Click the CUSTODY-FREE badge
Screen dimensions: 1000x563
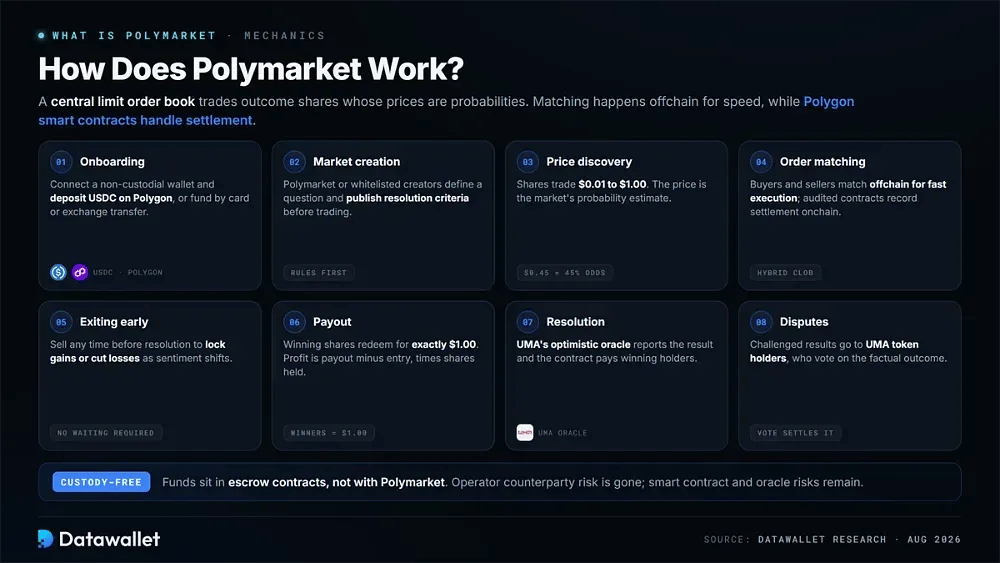coord(101,482)
